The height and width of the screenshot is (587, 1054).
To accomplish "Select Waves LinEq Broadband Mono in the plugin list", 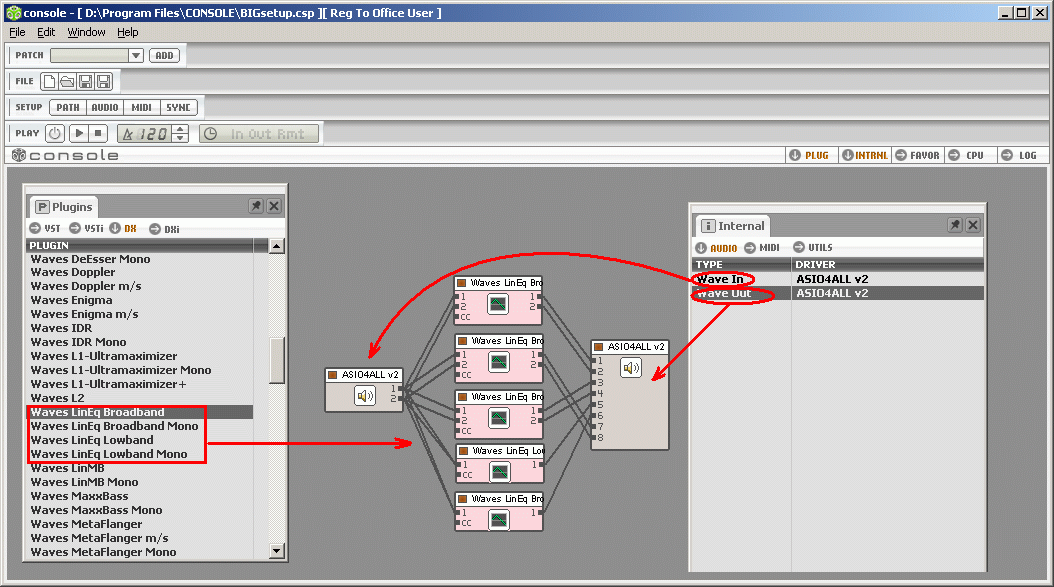I will pos(114,426).
